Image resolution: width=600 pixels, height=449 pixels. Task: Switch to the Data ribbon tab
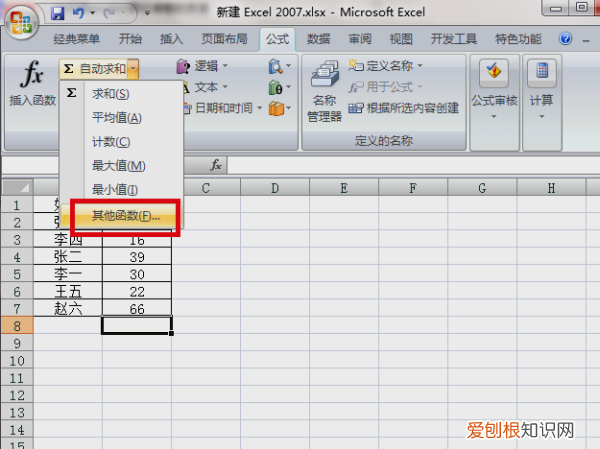tap(318, 40)
